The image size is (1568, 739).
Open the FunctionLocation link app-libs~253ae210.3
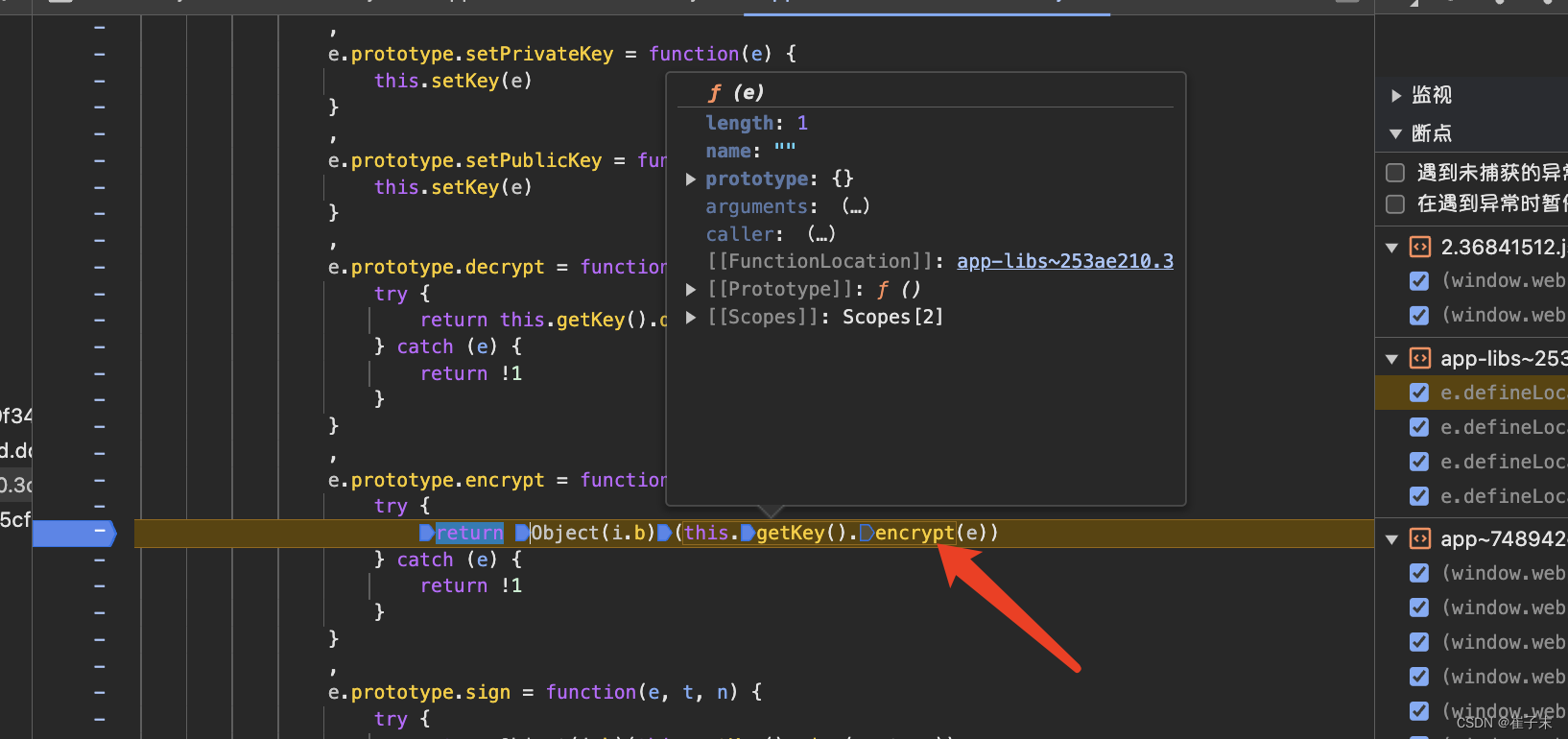tap(1065, 261)
